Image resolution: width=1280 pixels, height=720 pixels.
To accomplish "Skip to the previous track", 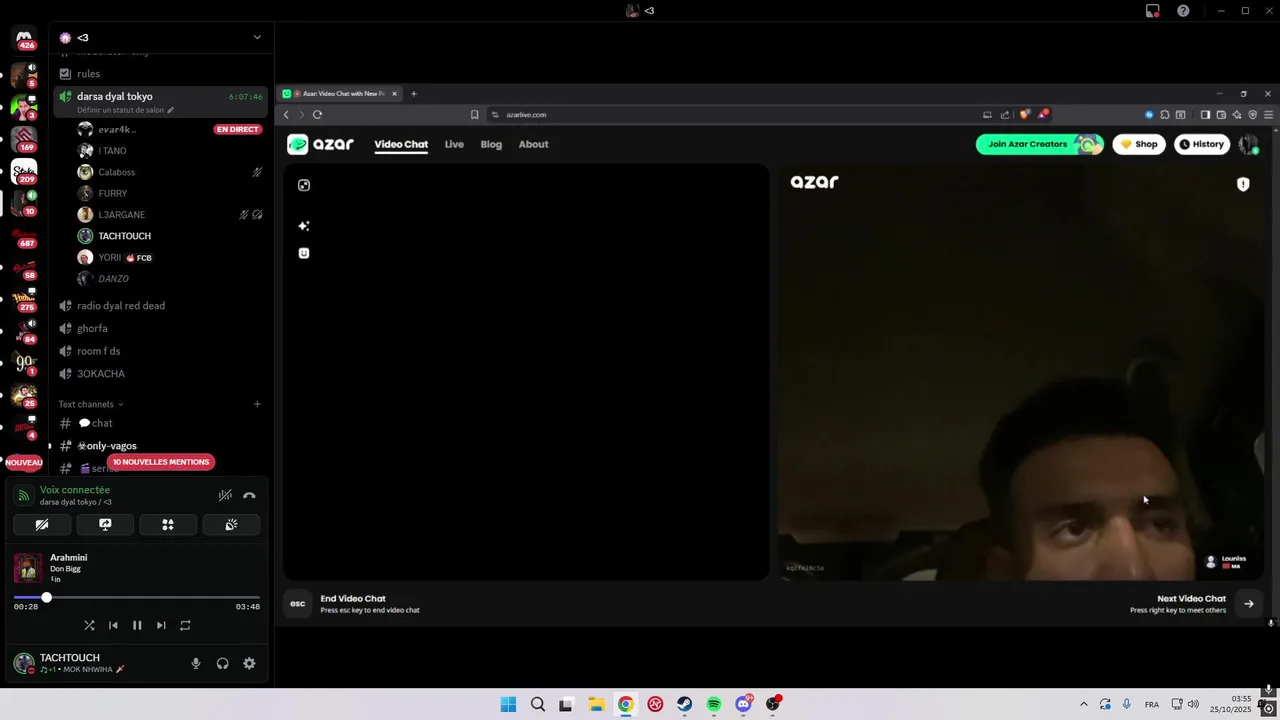I will pos(113,625).
